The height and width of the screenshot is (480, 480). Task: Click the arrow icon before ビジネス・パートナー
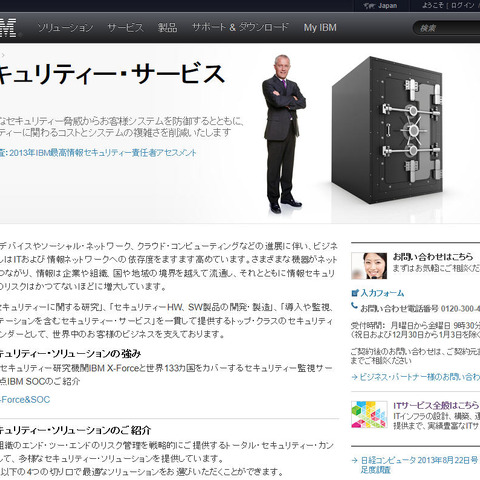tap(354, 377)
